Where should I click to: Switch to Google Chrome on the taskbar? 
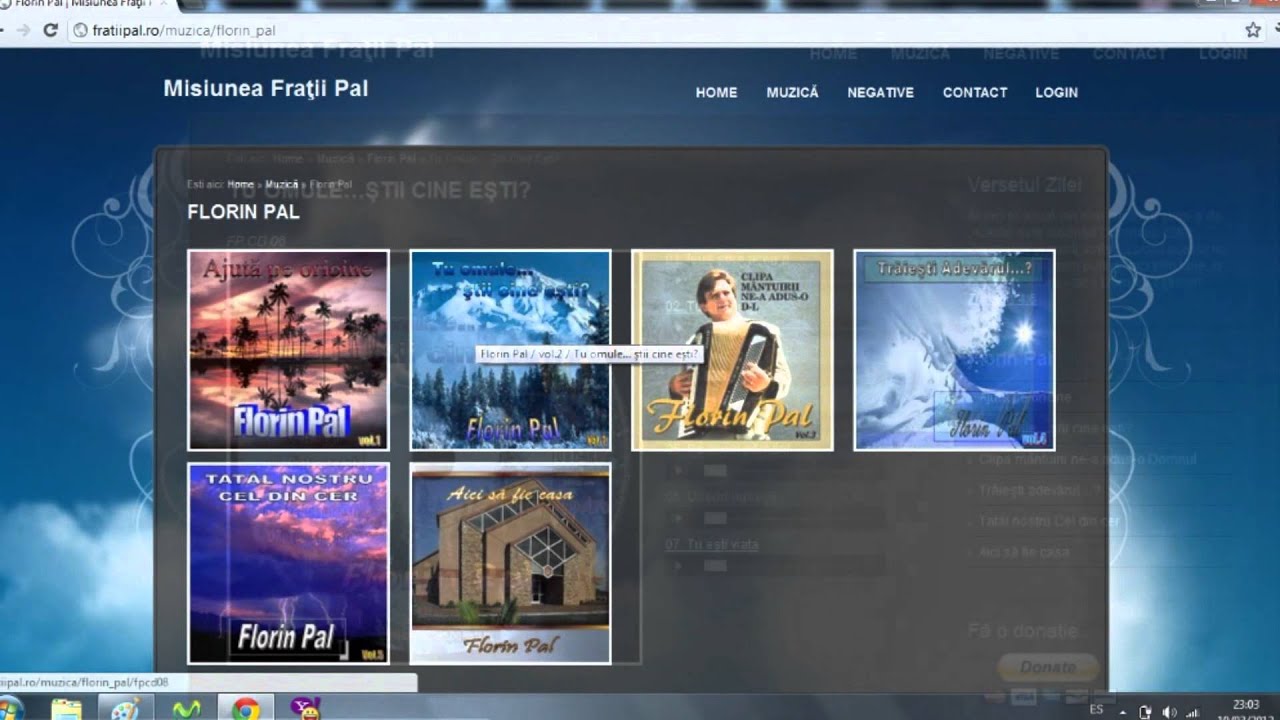pyautogui.click(x=246, y=708)
